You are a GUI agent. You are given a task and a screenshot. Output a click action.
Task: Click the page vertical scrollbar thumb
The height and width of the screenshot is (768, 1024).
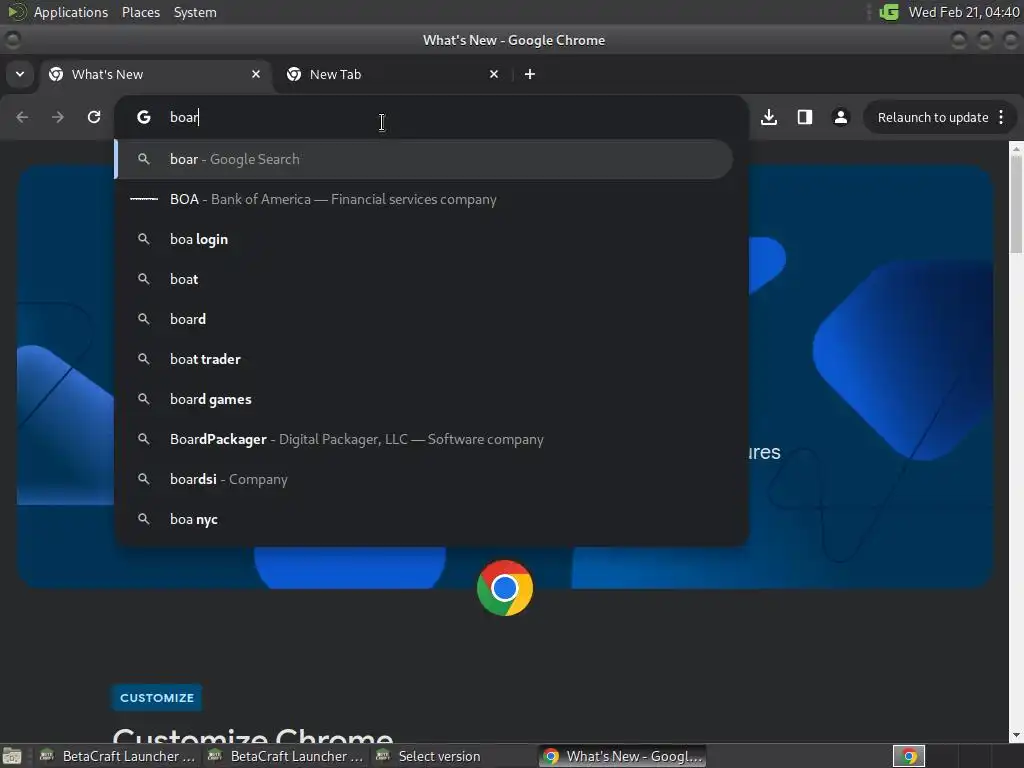point(1016,202)
